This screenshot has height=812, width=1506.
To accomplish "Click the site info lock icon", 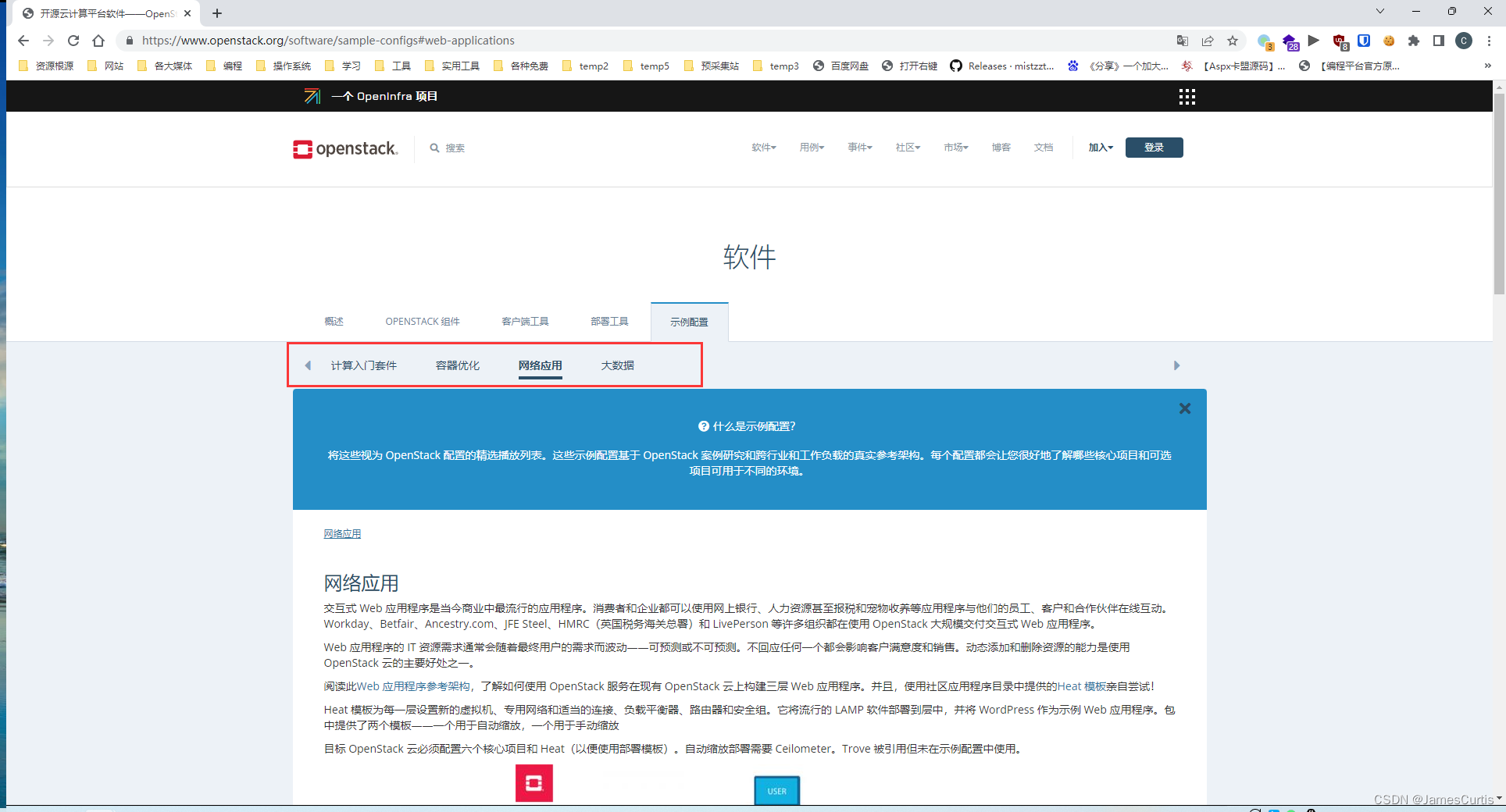I will (x=130, y=41).
